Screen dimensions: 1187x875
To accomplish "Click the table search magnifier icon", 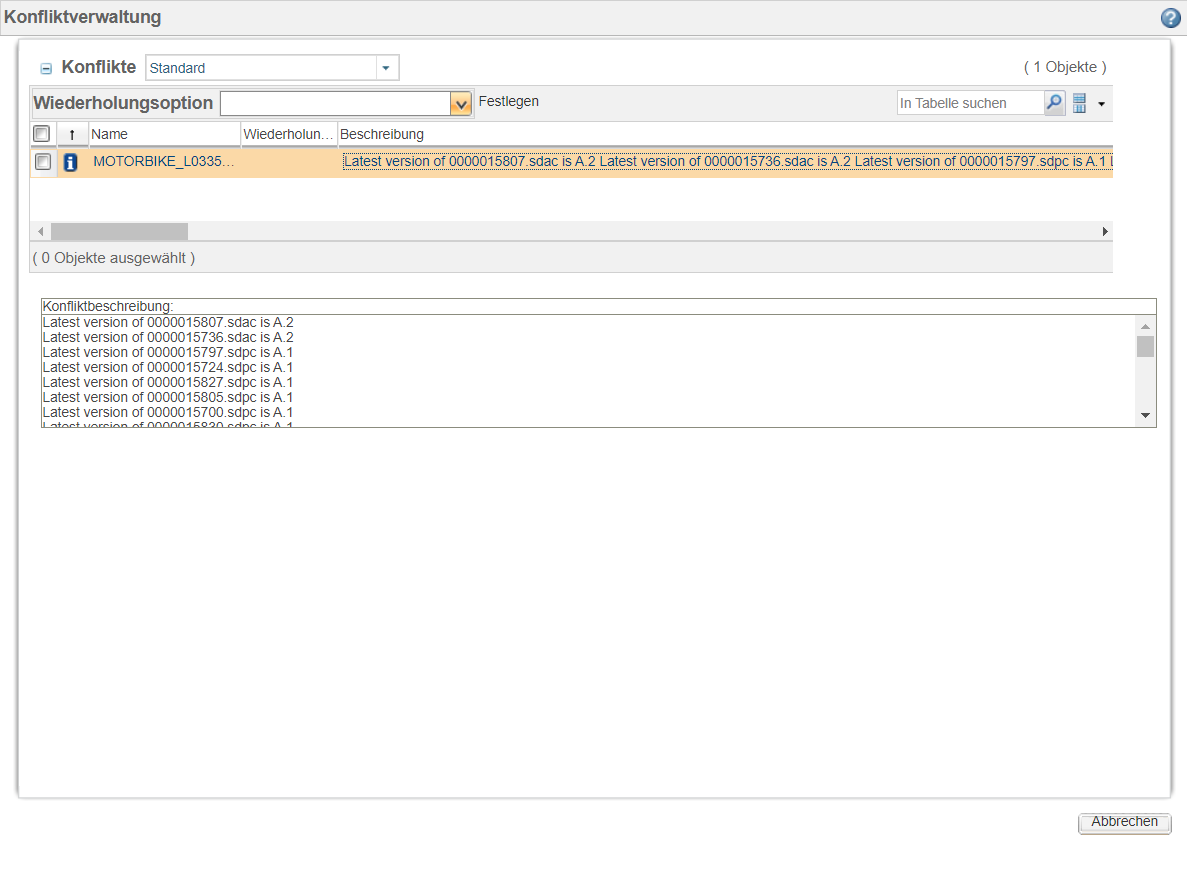I will coord(1055,103).
